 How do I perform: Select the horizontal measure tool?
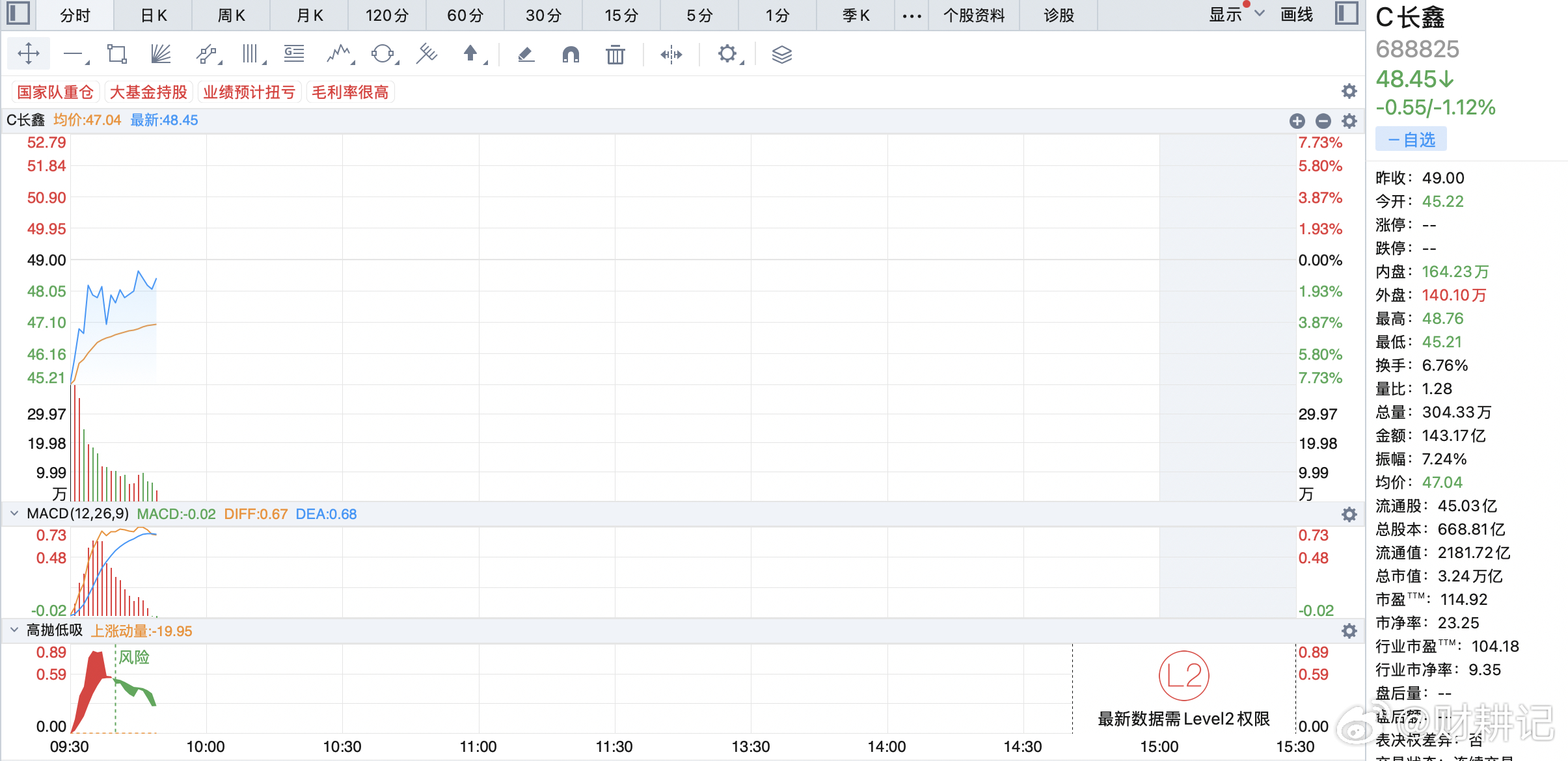pyautogui.click(x=671, y=55)
